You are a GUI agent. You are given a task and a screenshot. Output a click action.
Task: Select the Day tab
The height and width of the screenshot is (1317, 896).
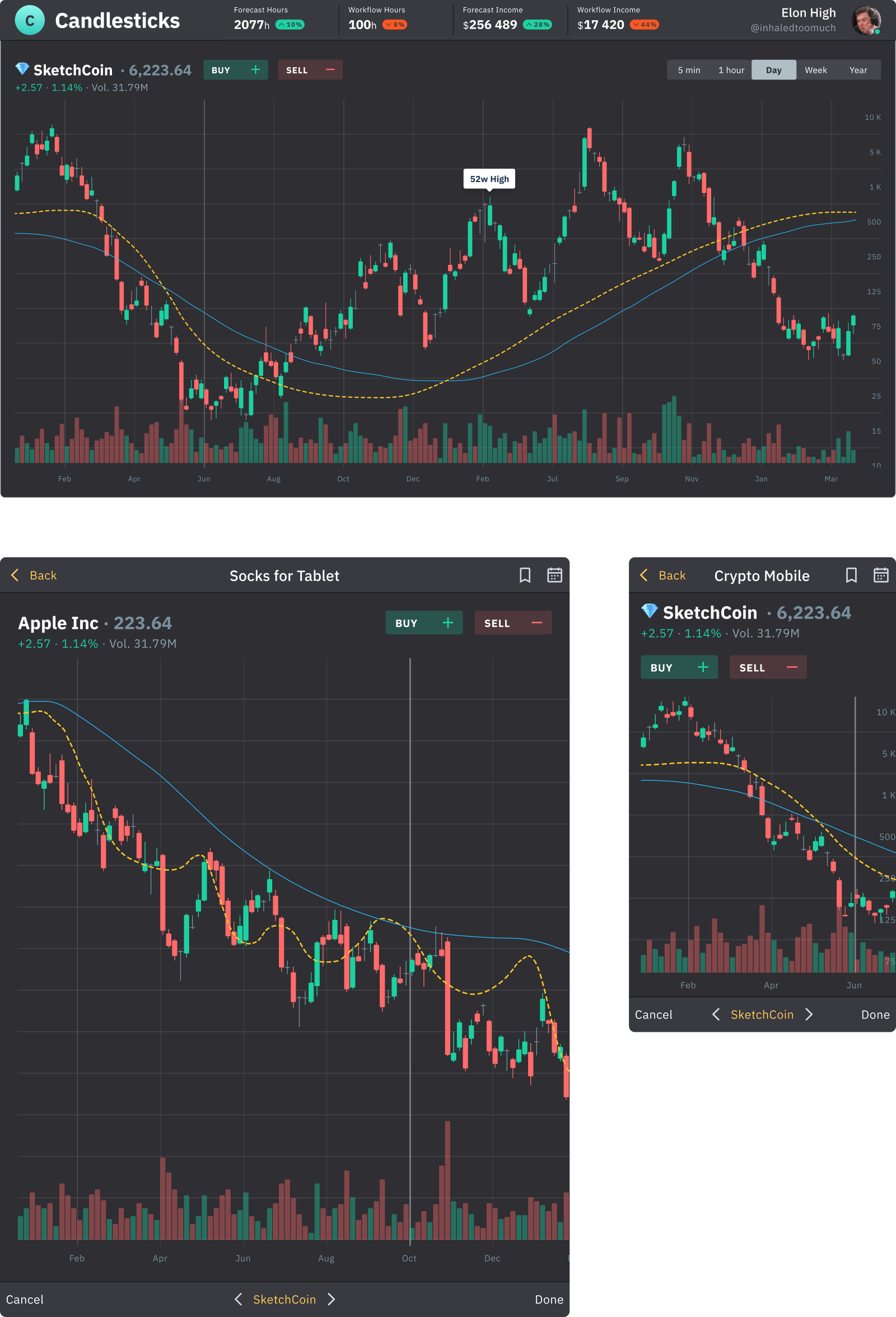pos(774,69)
